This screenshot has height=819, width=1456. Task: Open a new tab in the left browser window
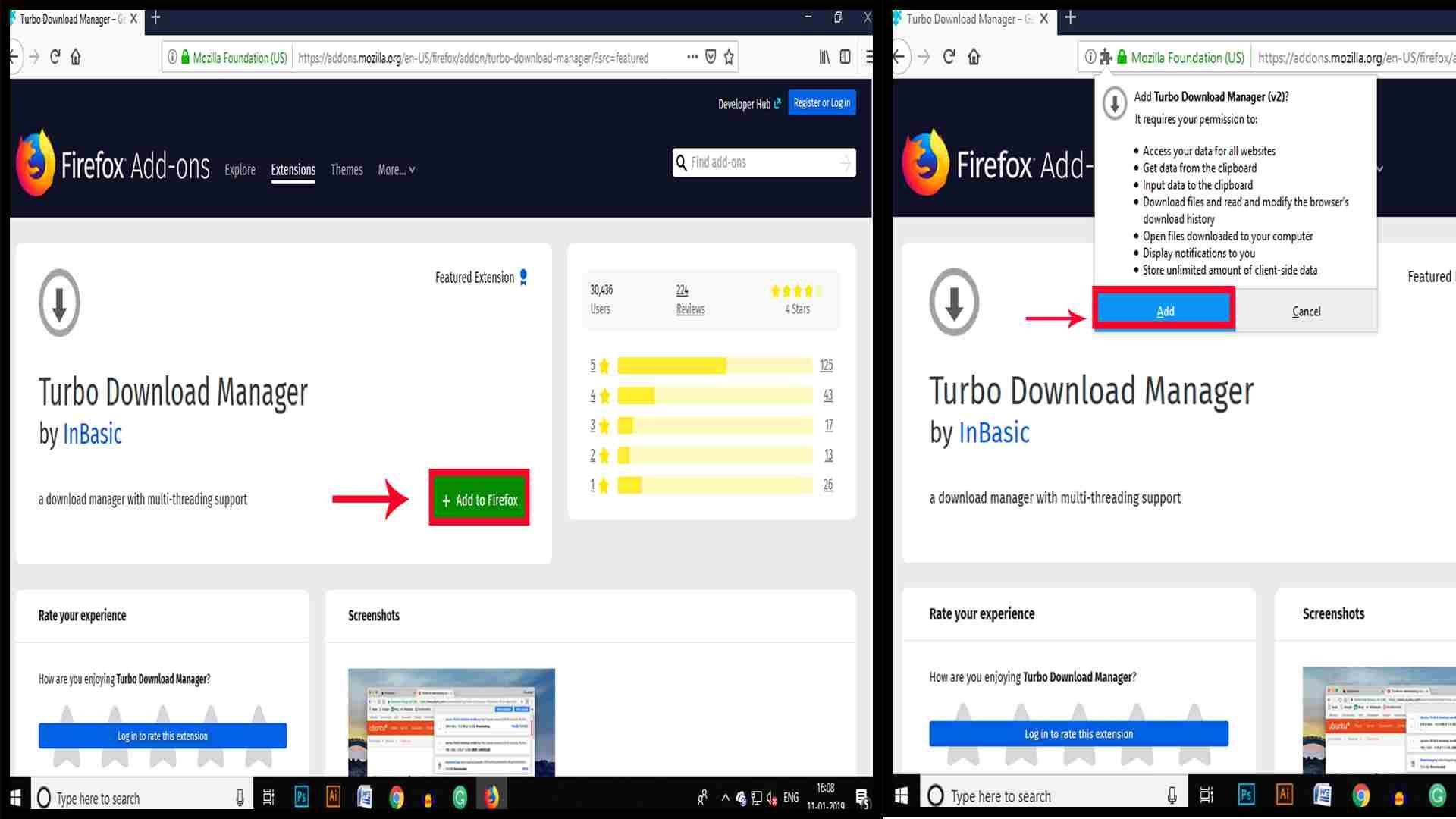tap(155, 17)
